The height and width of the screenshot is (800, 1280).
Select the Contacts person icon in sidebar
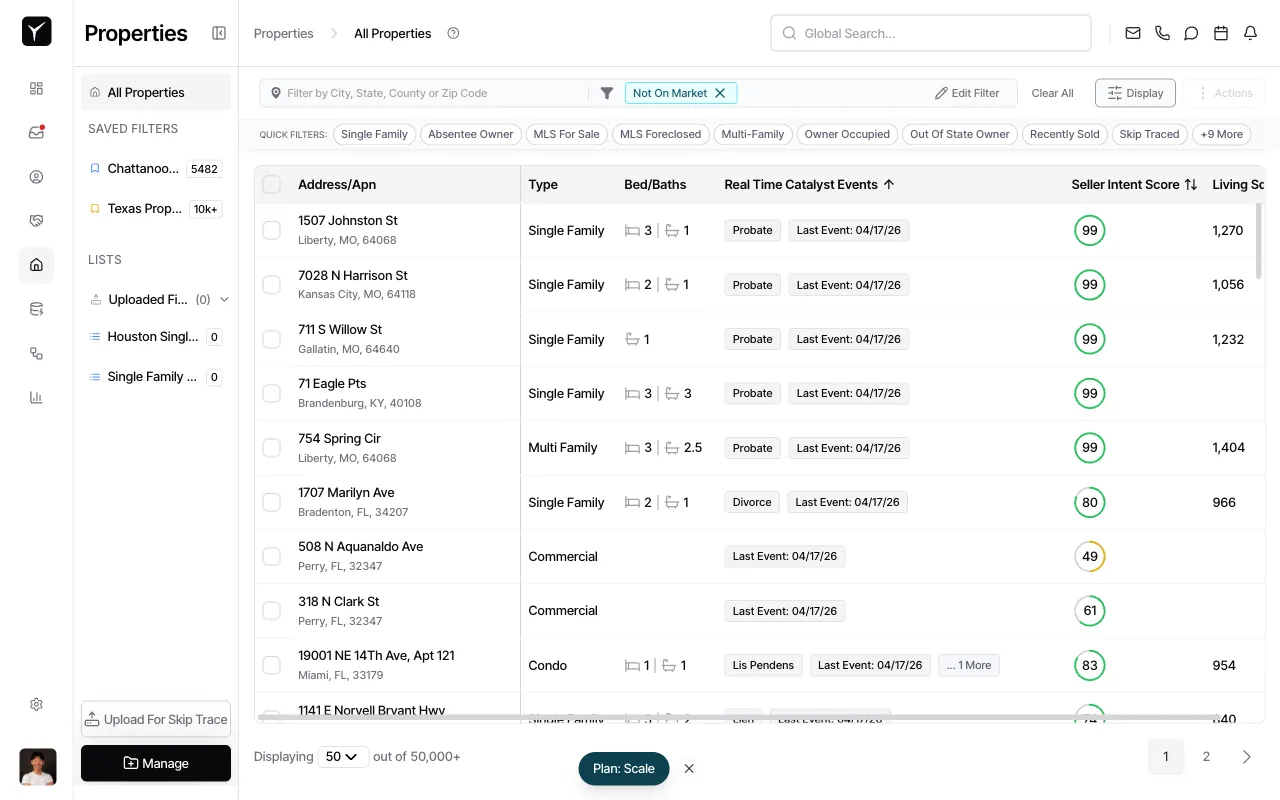(x=36, y=176)
